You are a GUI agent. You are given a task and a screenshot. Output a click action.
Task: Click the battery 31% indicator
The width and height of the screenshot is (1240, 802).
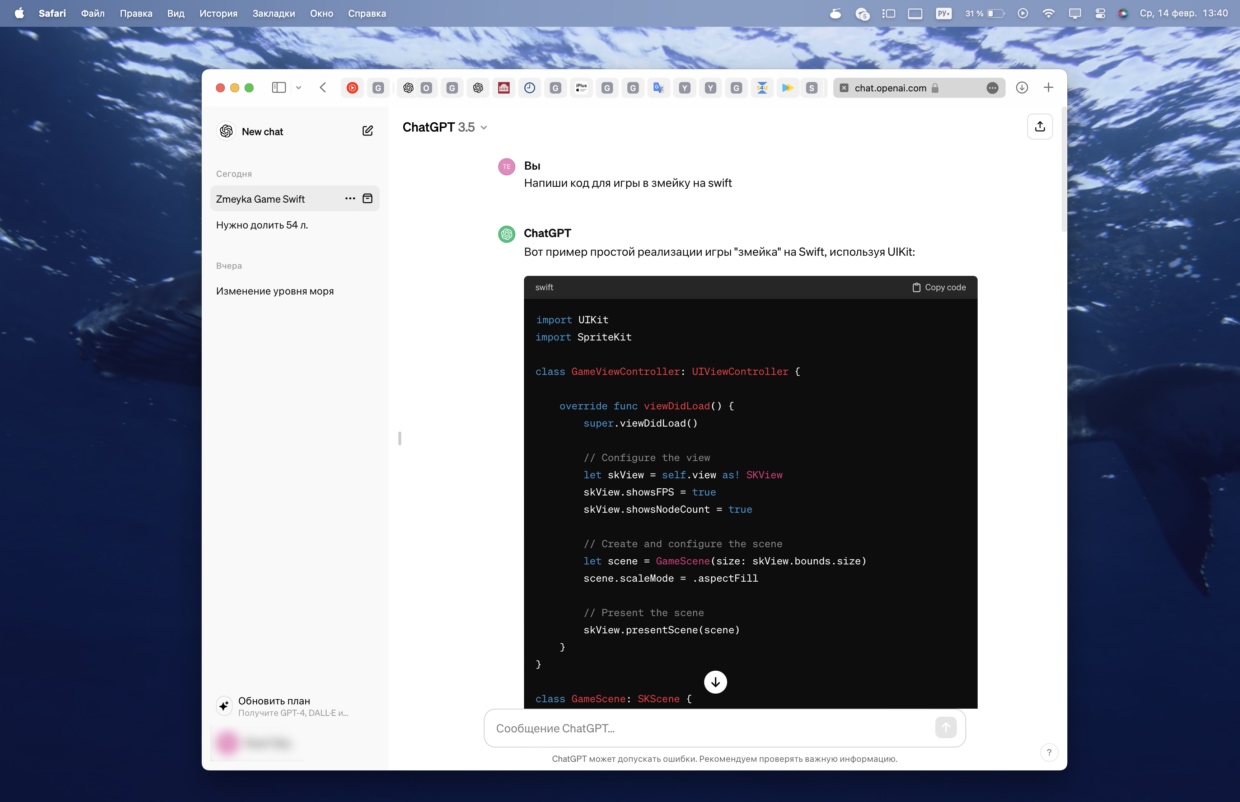point(984,13)
